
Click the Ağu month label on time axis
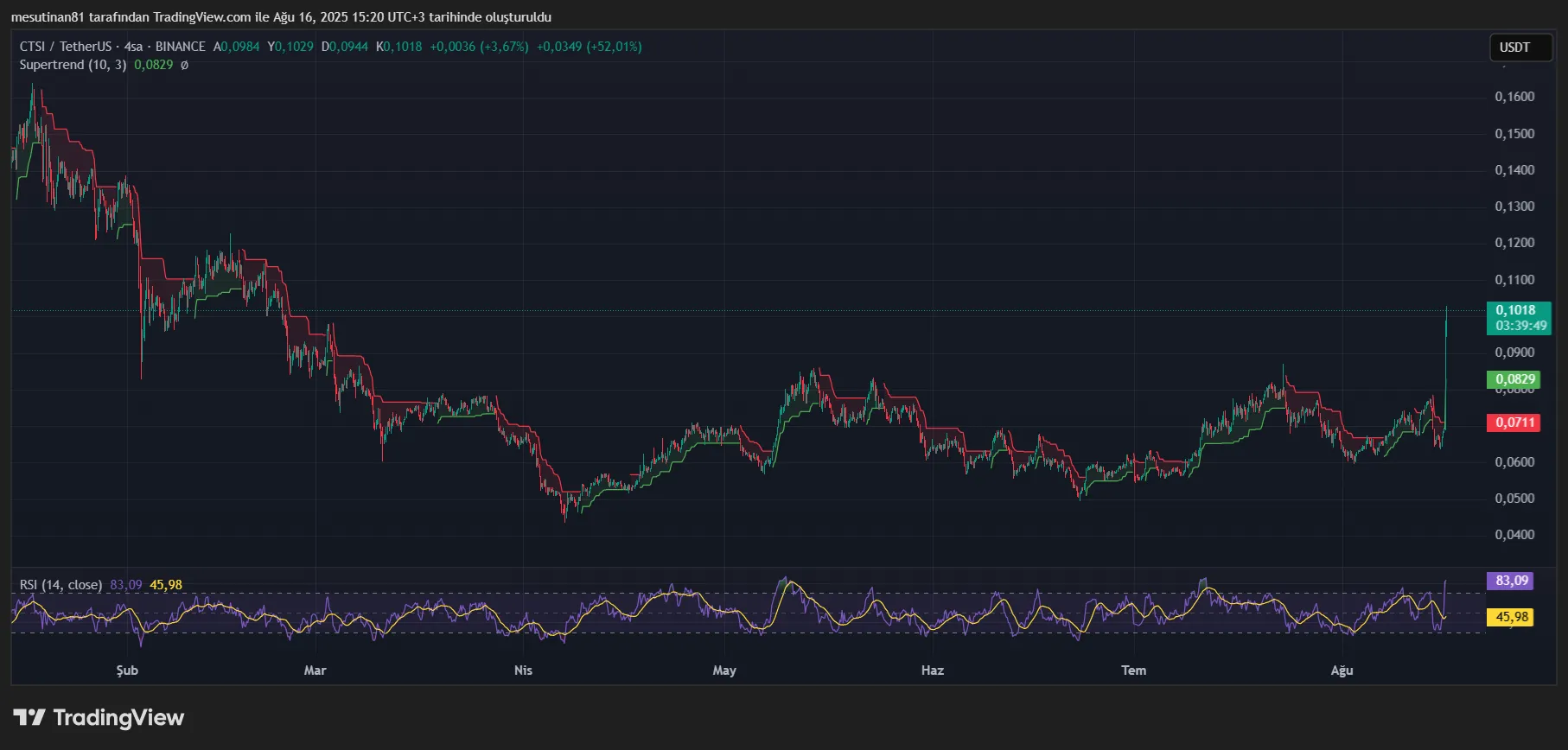point(1342,671)
